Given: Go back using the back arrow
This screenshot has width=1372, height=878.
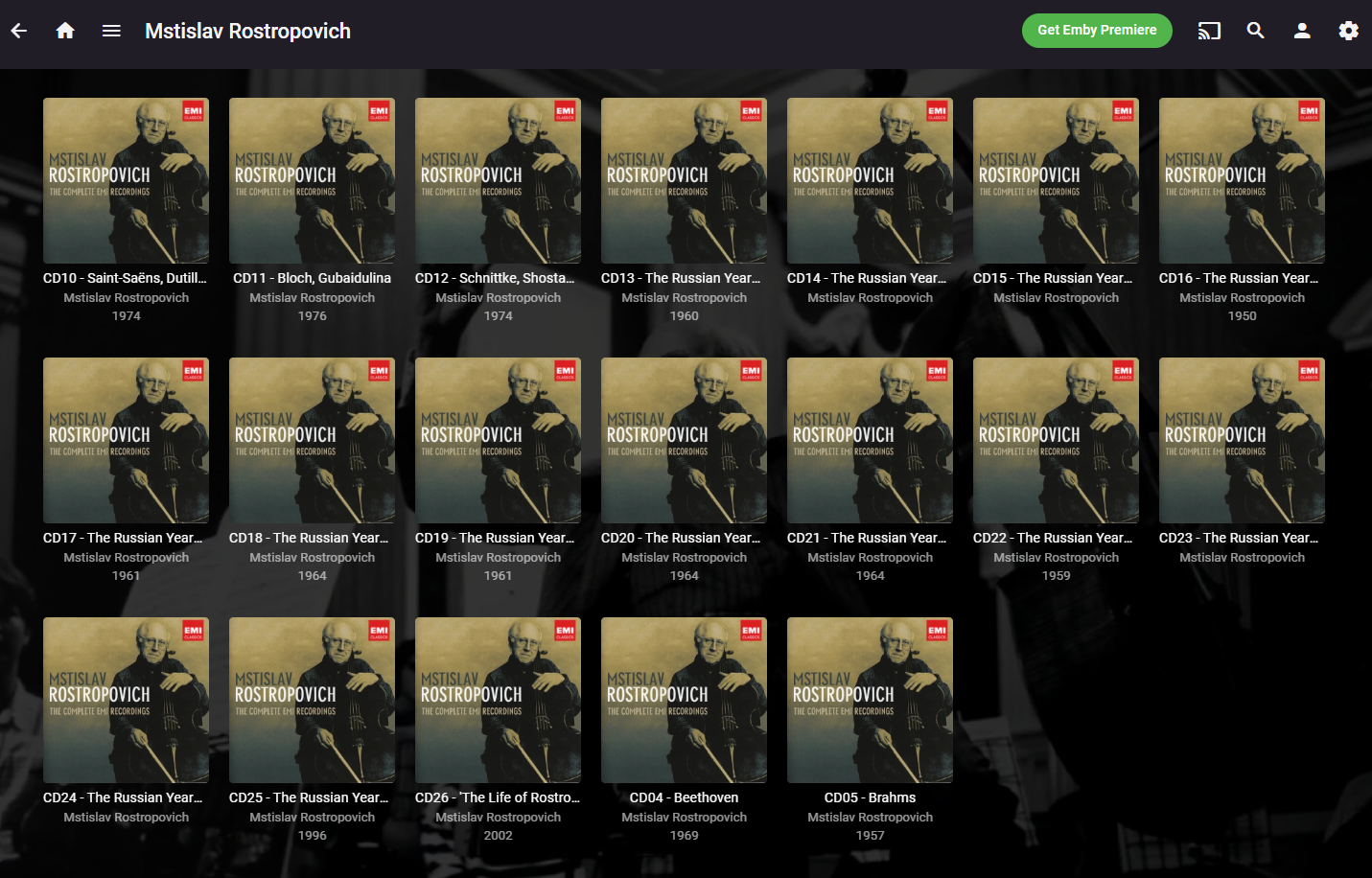Looking at the screenshot, I should (x=19, y=31).
